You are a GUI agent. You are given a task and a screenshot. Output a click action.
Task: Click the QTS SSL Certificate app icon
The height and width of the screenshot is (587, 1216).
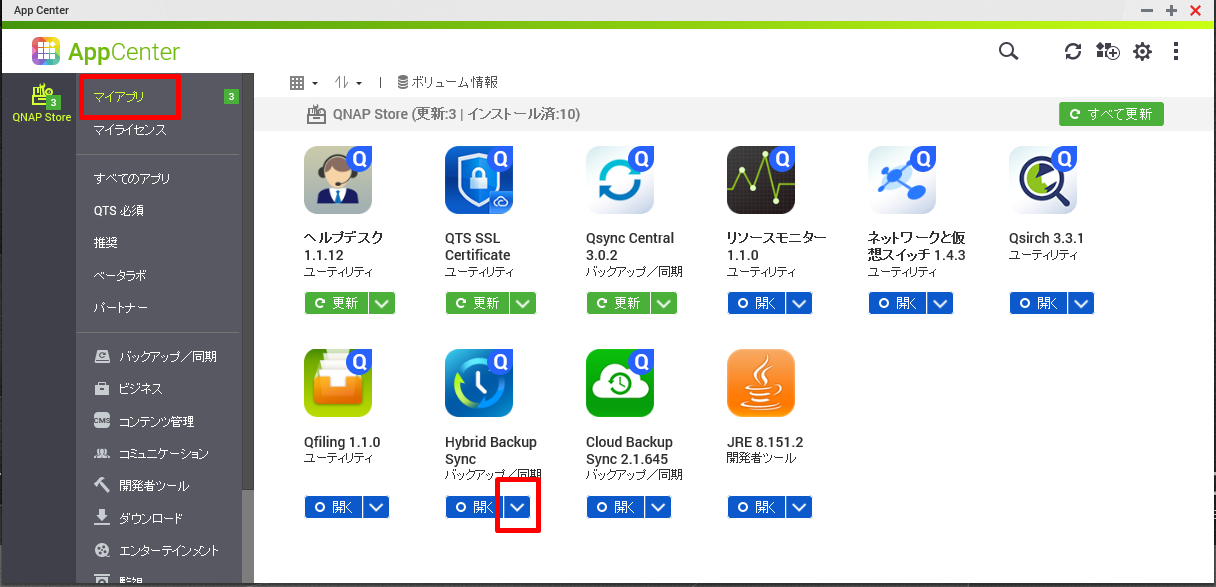tap(479, 180)
